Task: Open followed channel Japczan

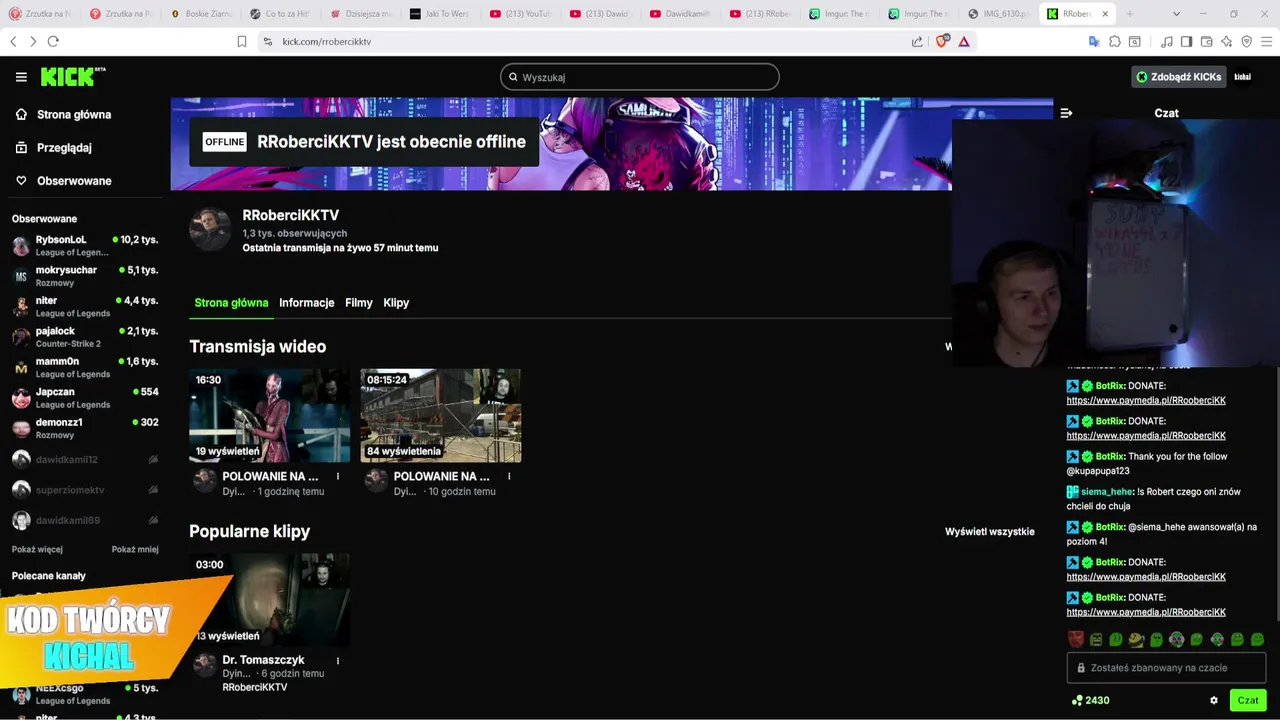Action: coord(85,398)
